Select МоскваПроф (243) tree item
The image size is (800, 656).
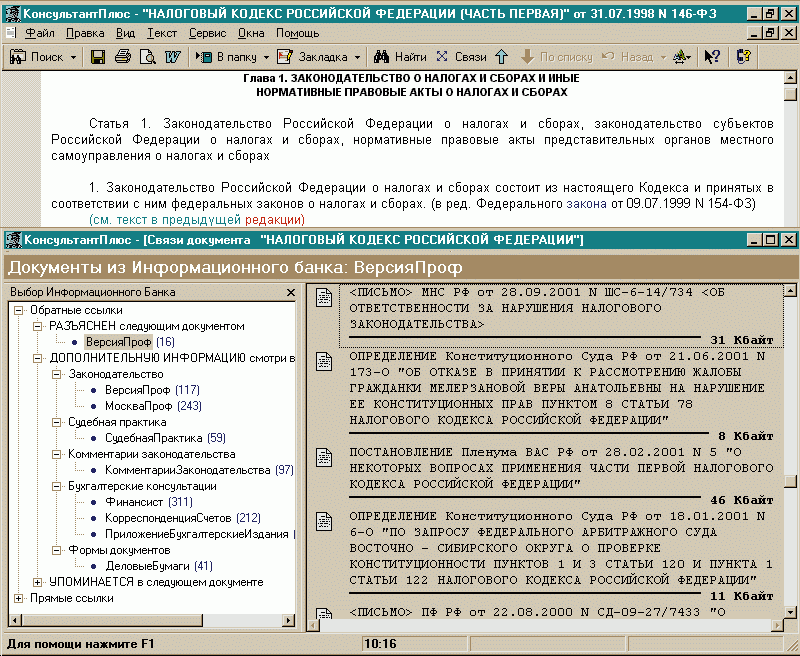[x=153, y=406]
